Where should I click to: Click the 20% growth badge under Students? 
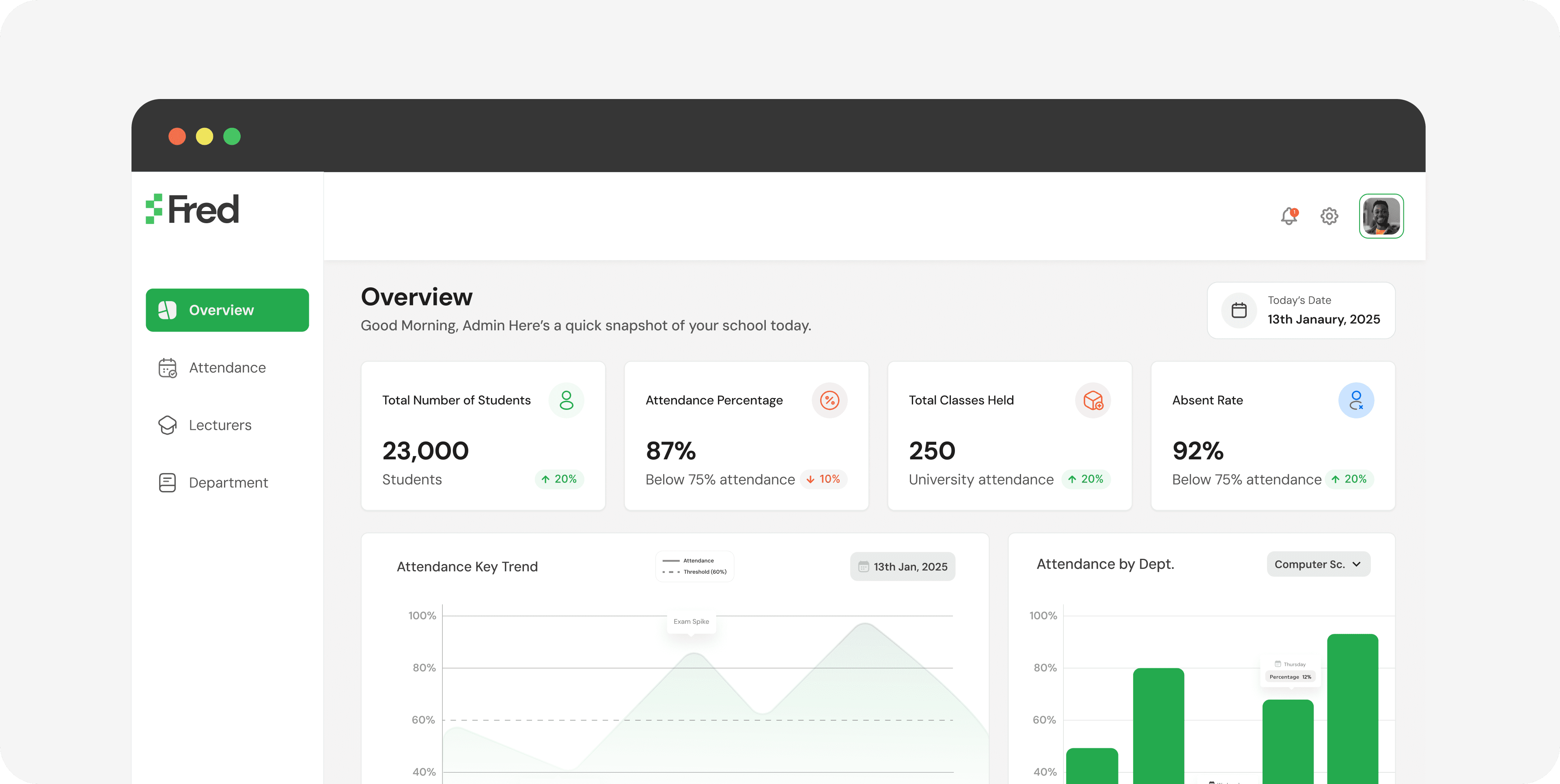559,479
